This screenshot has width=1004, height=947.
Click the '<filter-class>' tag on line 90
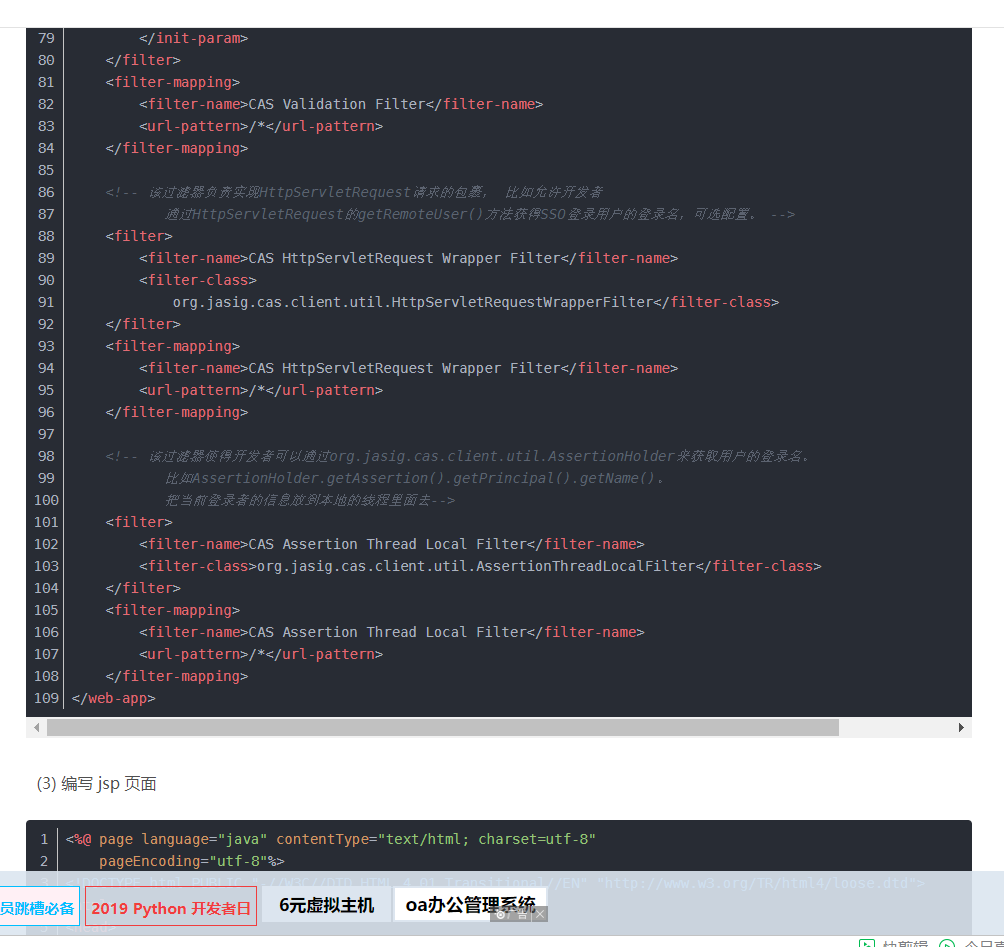click(198, 280)
